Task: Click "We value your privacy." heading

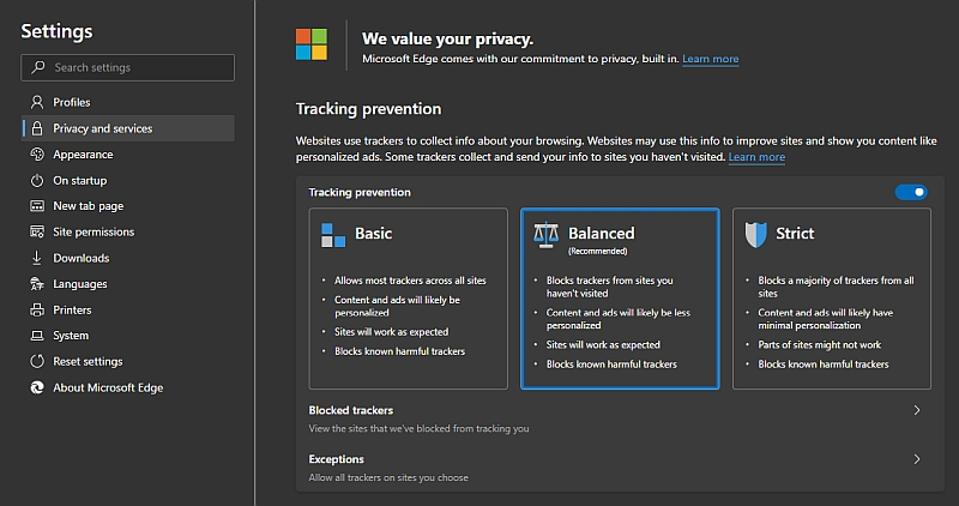Action: 448,39
